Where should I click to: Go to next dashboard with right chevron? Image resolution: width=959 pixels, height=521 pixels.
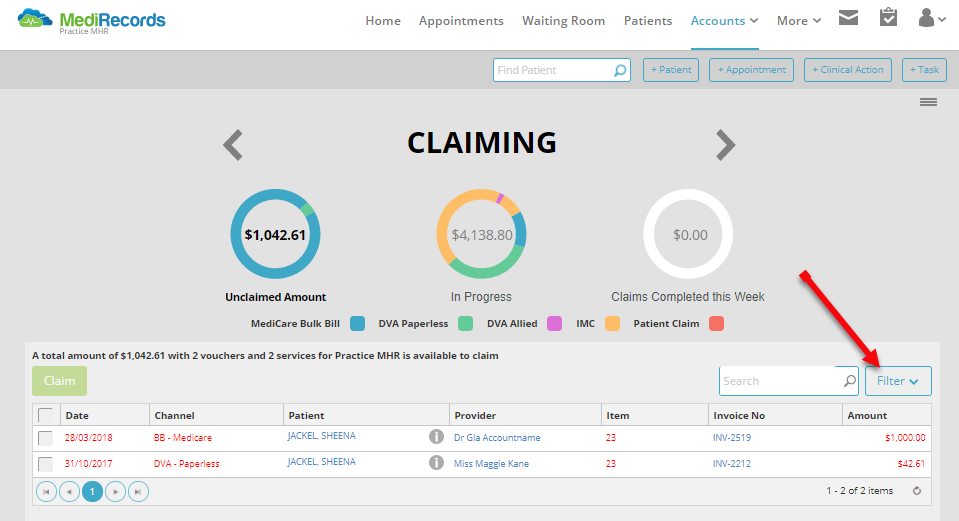tap(725, 145)
